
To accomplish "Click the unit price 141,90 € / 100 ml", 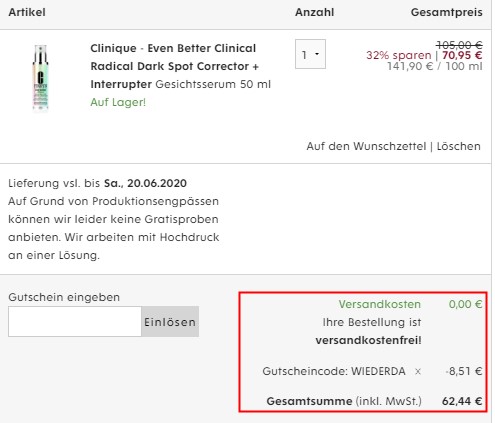I will pyautogui.click(x=435, y=66).
